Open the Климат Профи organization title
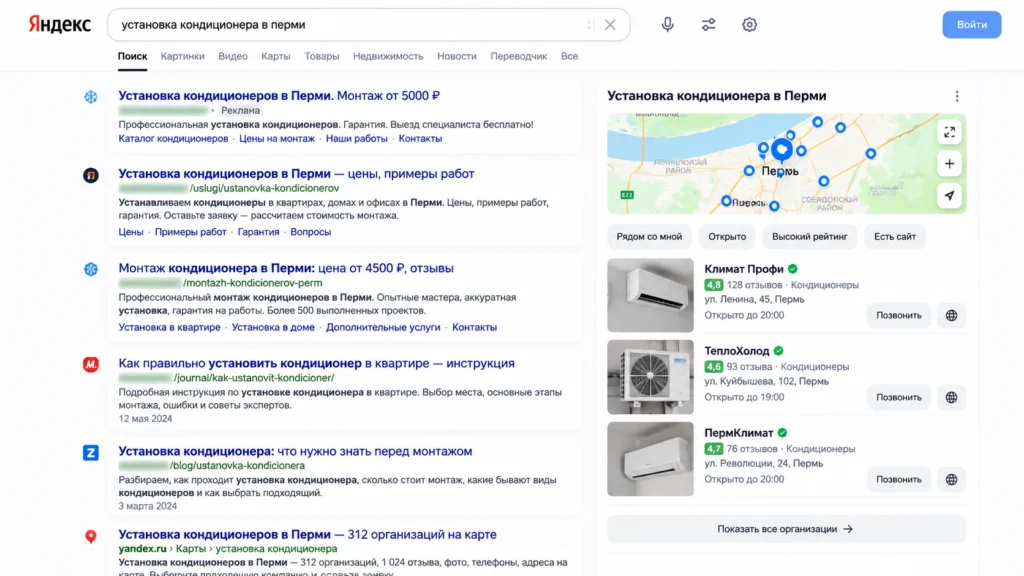The image size is (1024, 576). coord(744,269)
